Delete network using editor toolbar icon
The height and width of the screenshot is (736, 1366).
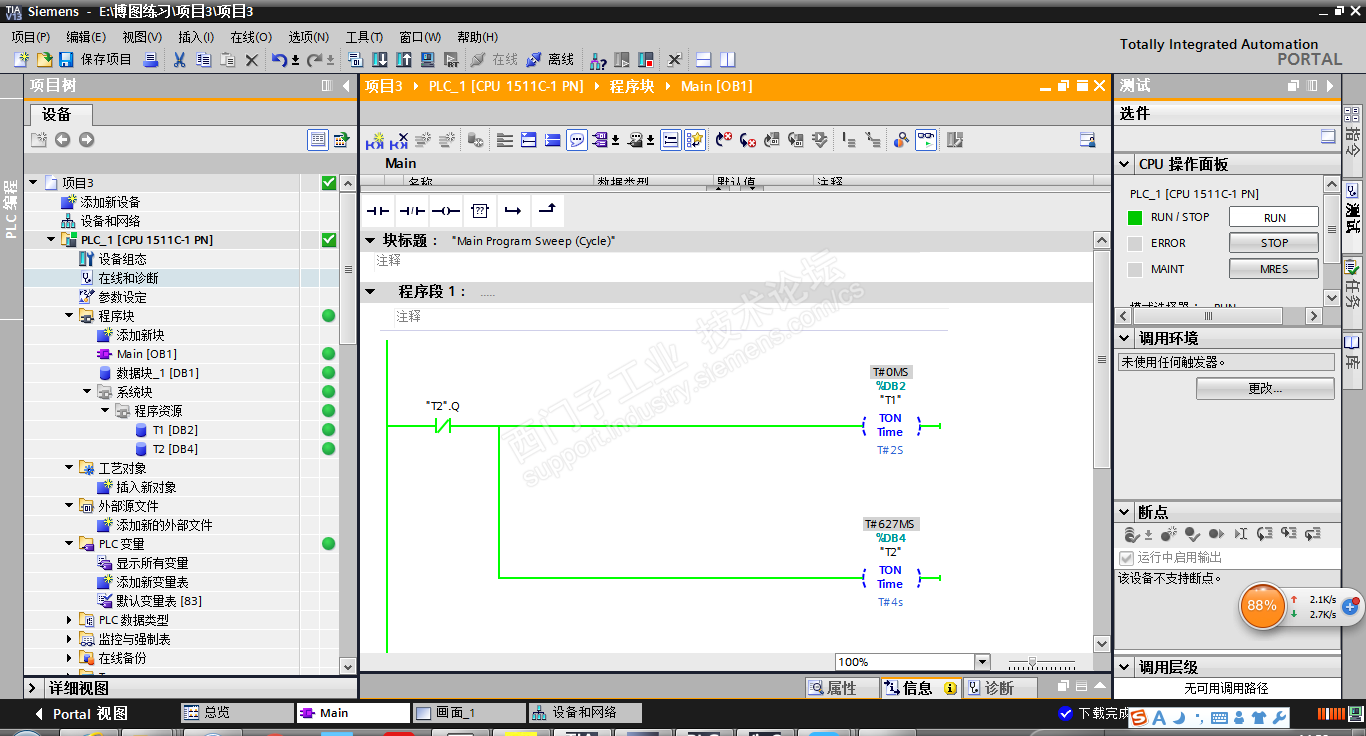coord(399,140)
